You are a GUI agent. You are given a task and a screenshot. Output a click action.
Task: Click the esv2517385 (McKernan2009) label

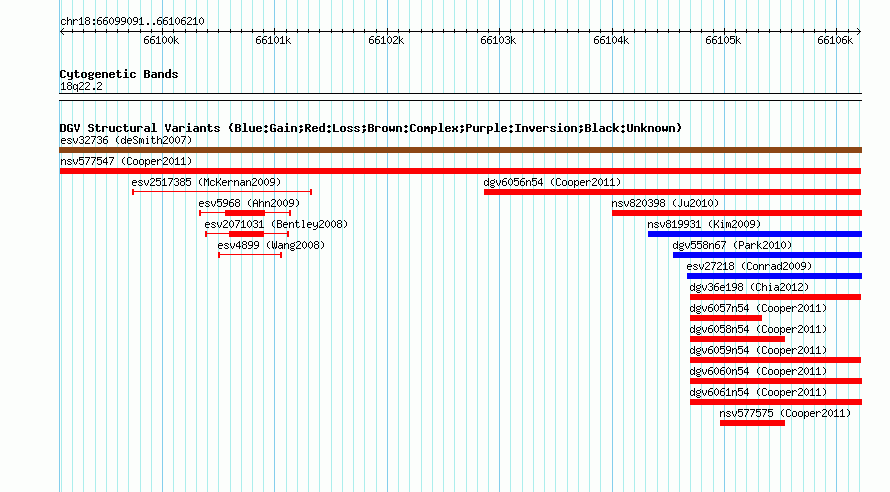click(206, 182)
